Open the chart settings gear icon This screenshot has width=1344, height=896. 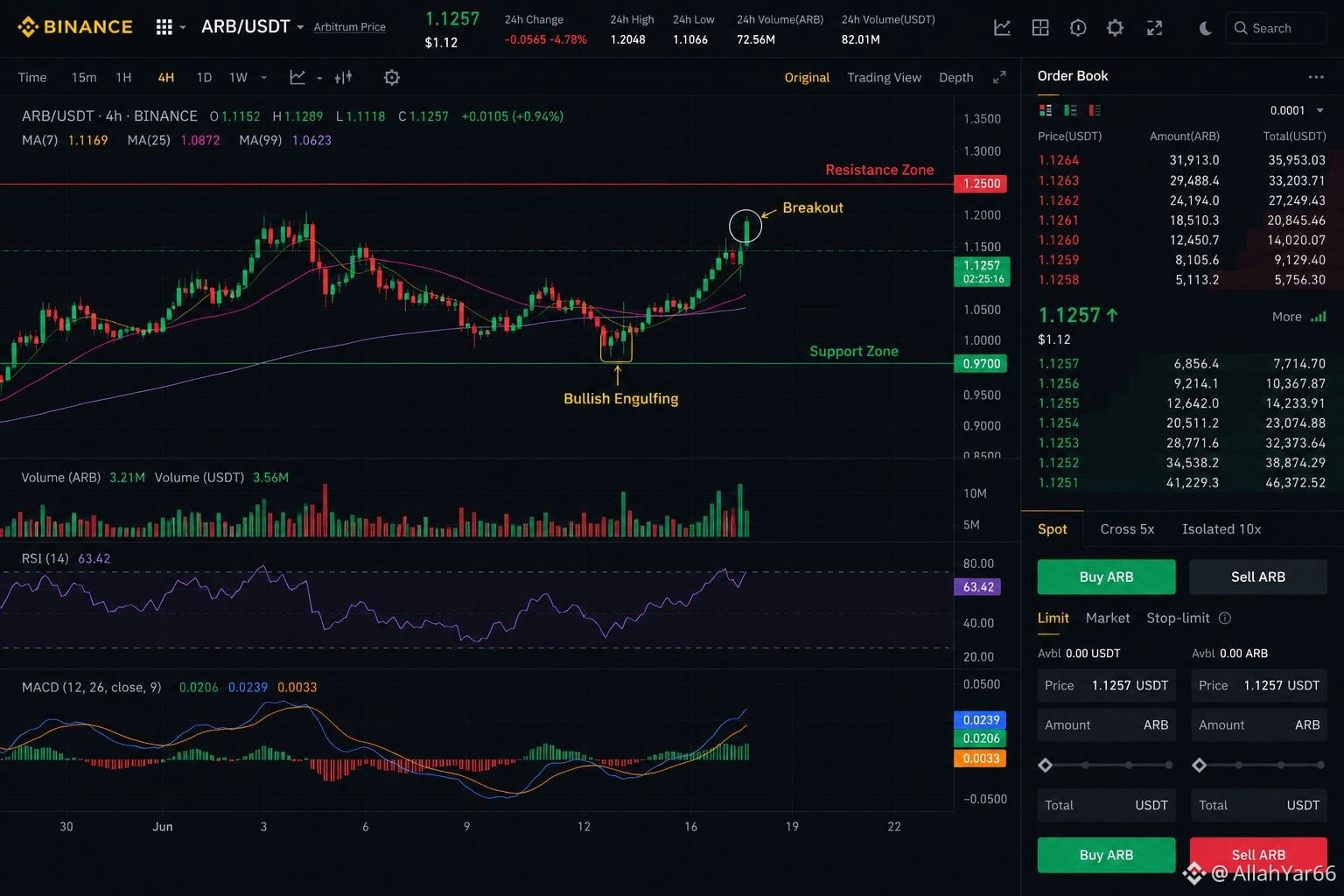click(392, 77)
